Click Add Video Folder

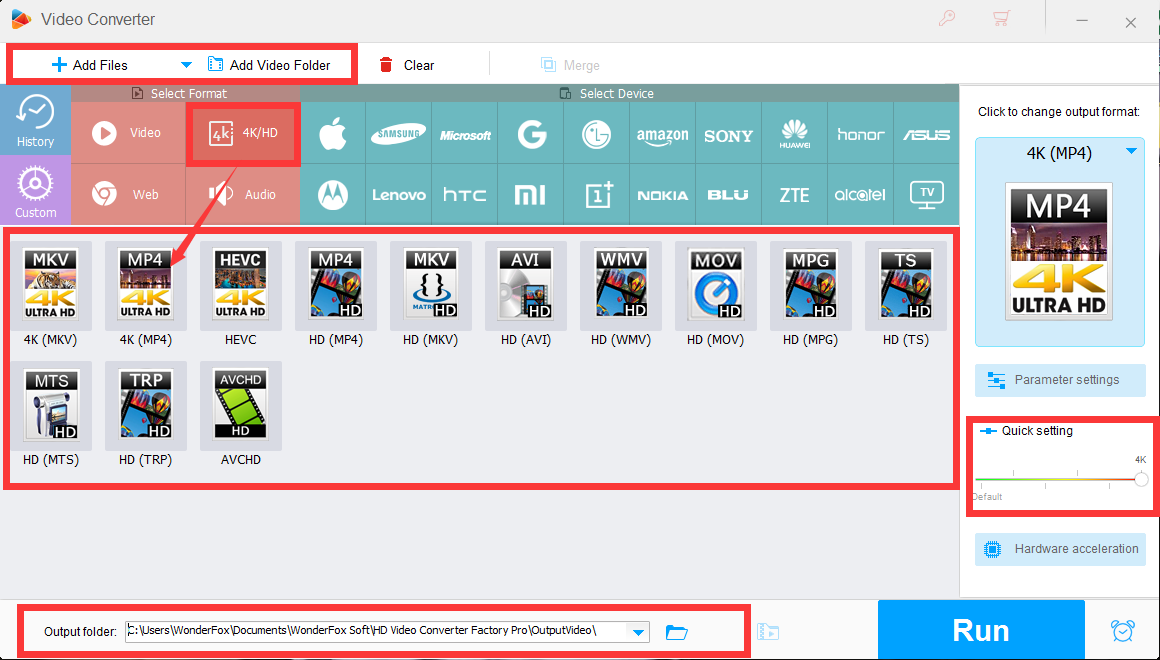(269, 65)
